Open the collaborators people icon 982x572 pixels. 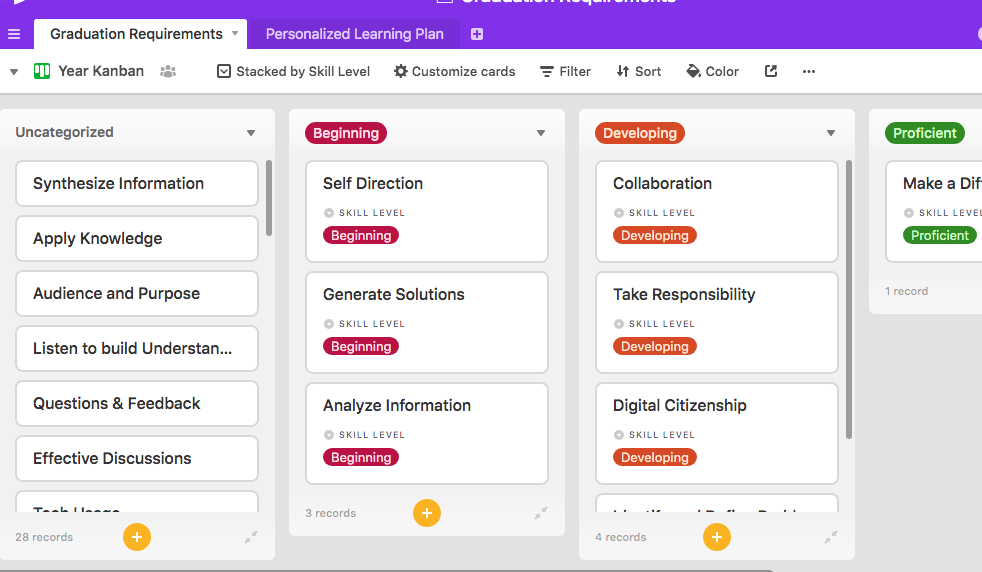coord(168,71)
